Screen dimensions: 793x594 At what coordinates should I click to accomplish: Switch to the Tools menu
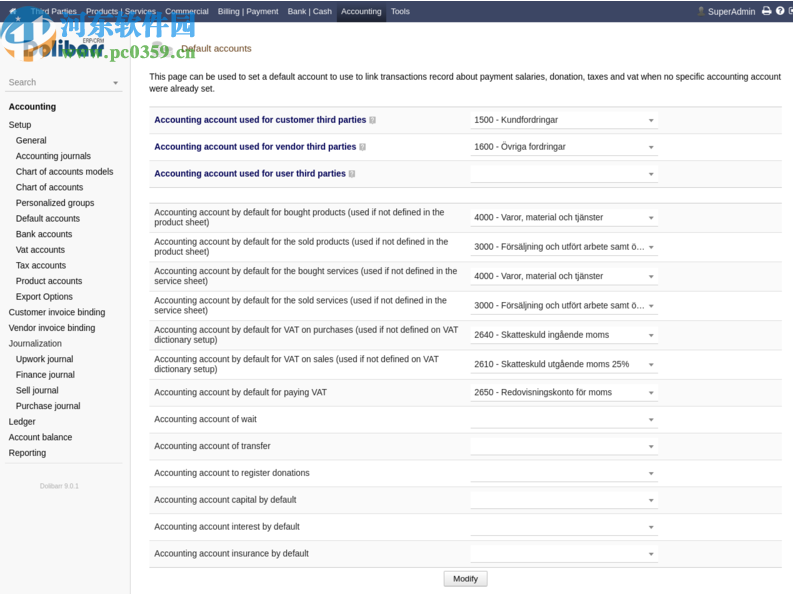(400, 11)
